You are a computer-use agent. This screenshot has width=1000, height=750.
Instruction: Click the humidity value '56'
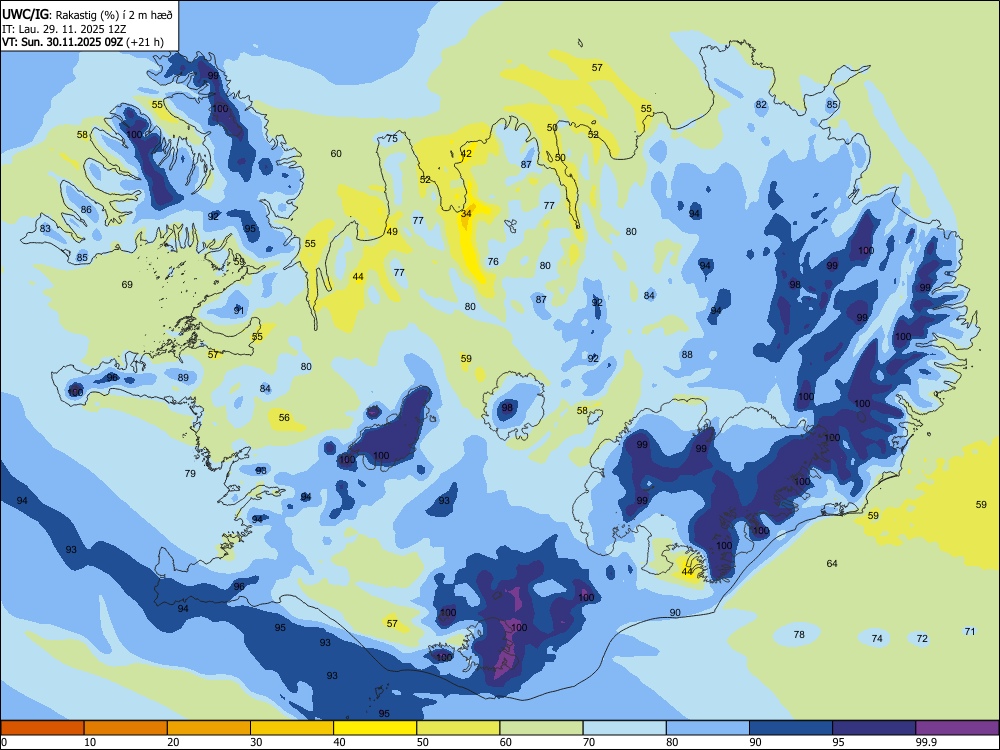pos(284,418)
